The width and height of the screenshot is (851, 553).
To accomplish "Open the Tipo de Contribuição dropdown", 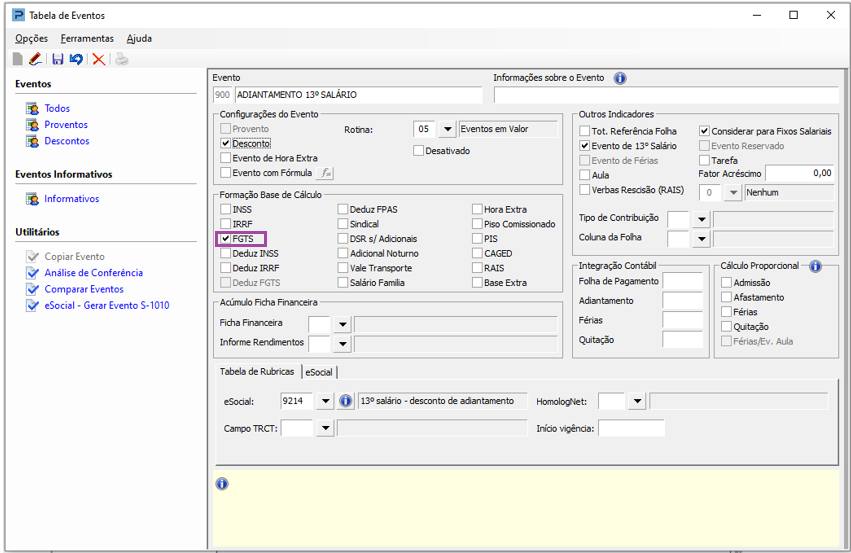I will 701,219.
